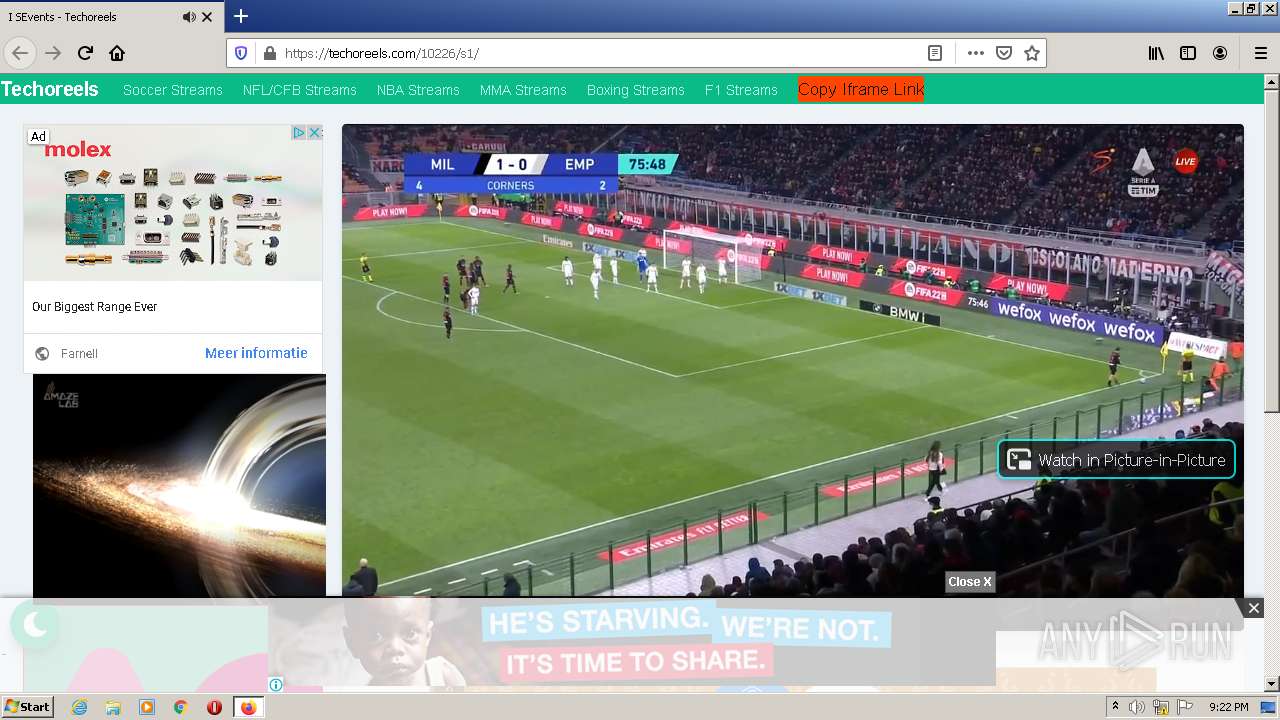Image resolution: width=1280 pixels, height=720 pixels.
Task: Click the address bar URL field
Action: pos(600,53)
